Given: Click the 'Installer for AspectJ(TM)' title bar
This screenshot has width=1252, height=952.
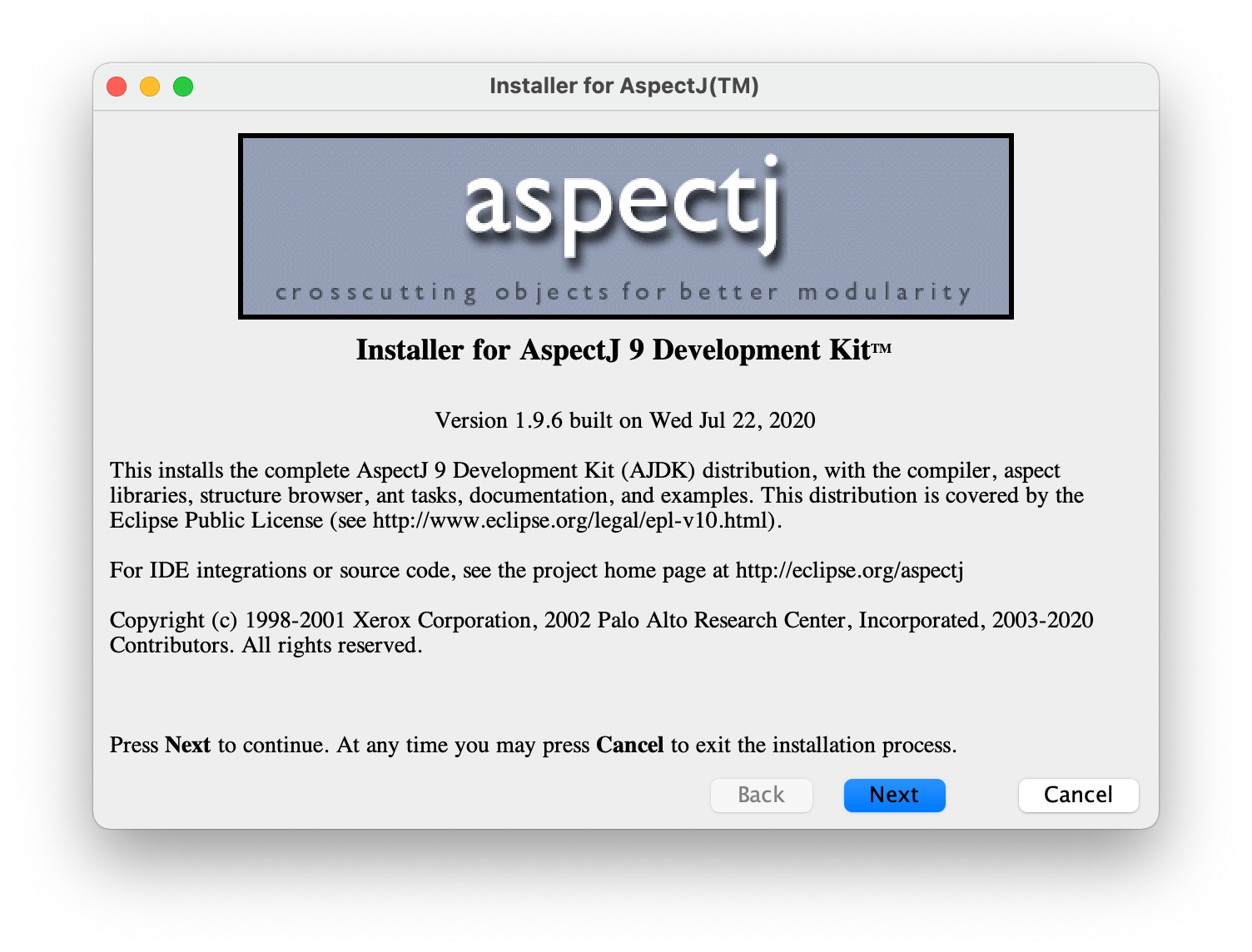Looking at the screenshot, I should (624, 87).
